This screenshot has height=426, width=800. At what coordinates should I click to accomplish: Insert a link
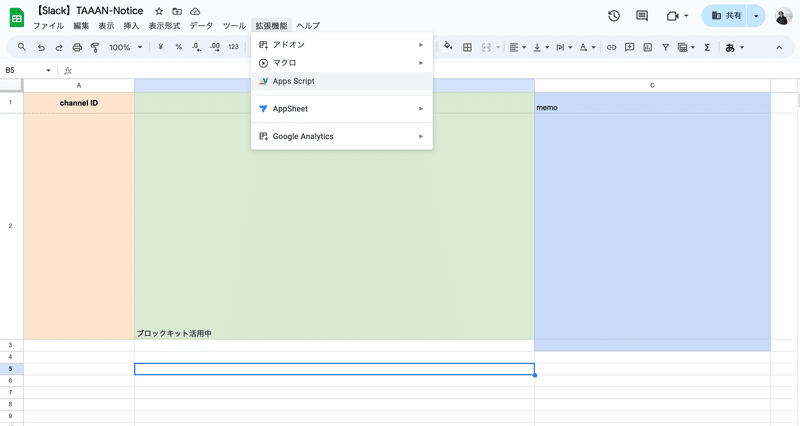[611, 47]
